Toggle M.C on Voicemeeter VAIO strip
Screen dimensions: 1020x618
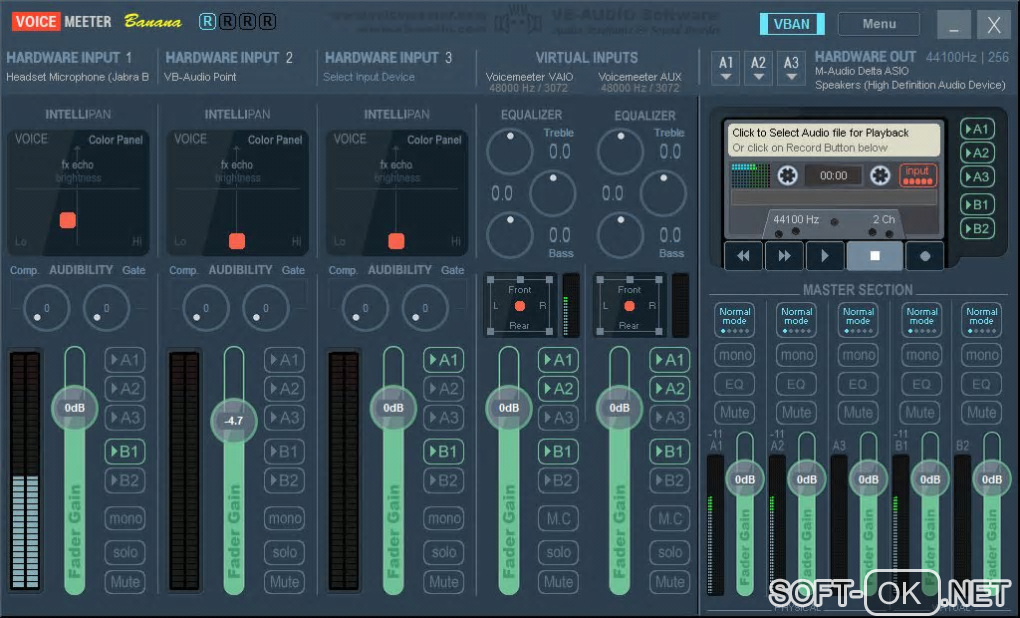[x=558, y=518]
